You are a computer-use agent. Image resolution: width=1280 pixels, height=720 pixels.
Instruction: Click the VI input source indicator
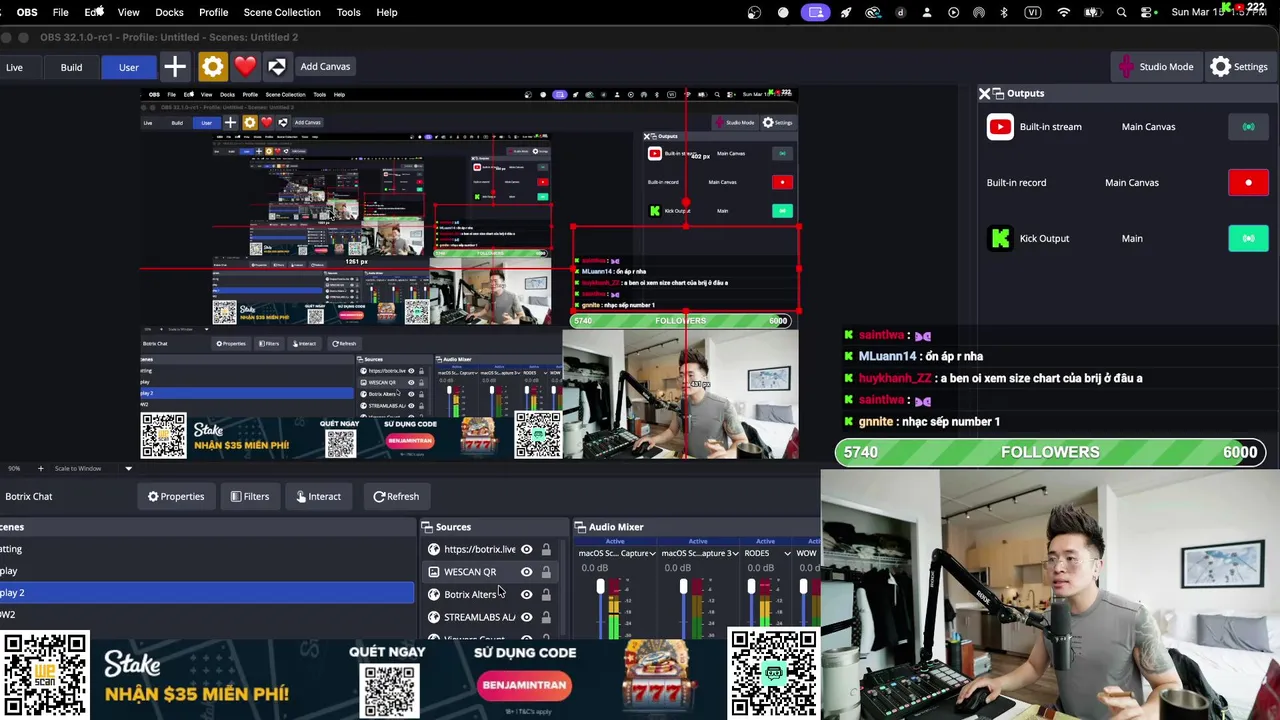pyautogui.click(x=1032, y=12)
